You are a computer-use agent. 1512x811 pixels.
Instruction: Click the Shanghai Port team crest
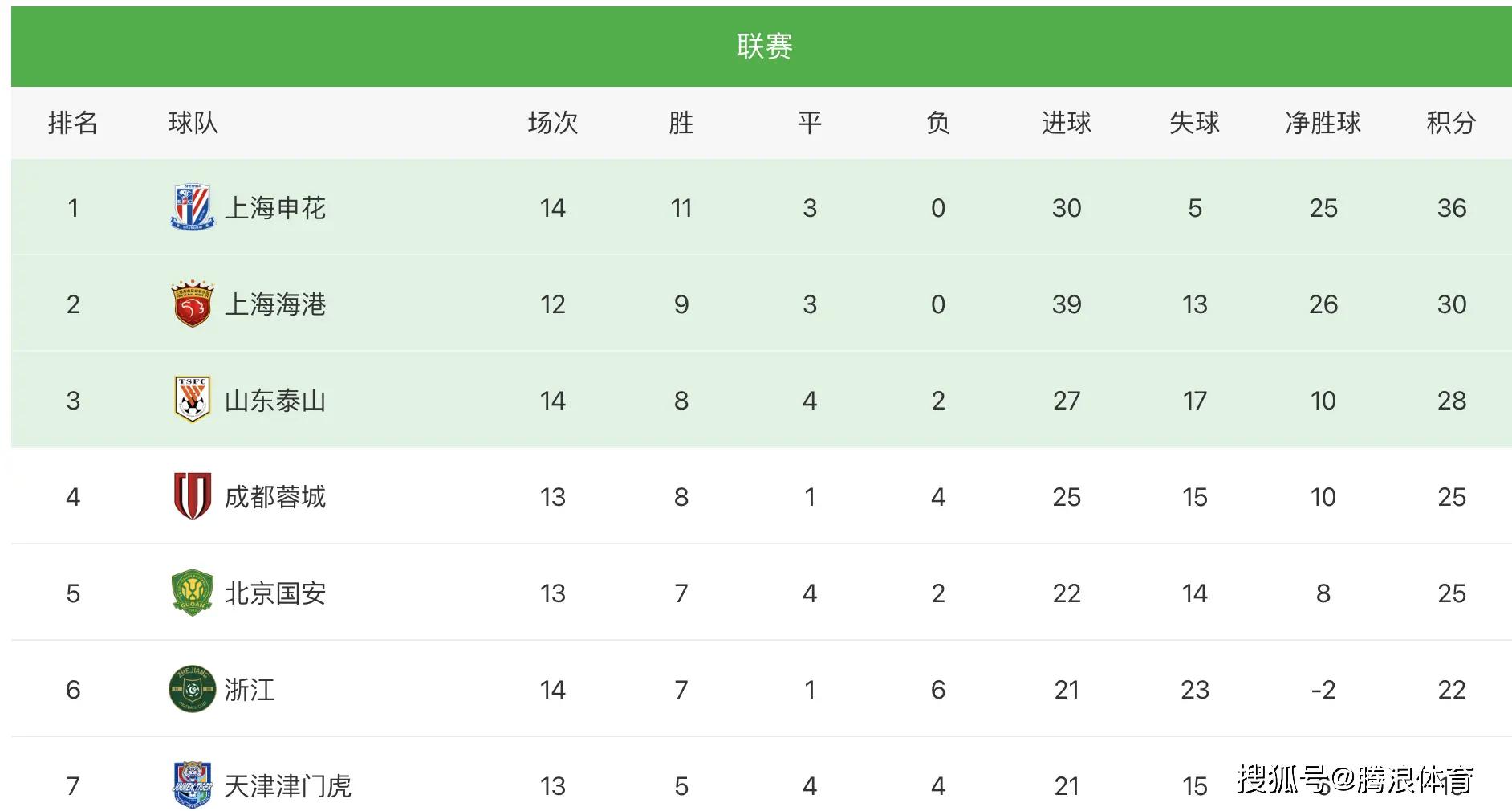(193, 304)
